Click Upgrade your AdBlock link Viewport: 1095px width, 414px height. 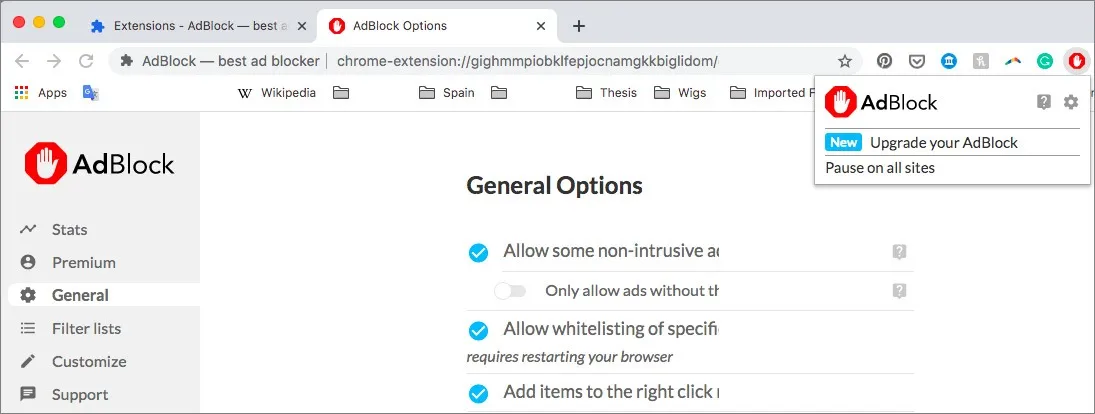943,142
